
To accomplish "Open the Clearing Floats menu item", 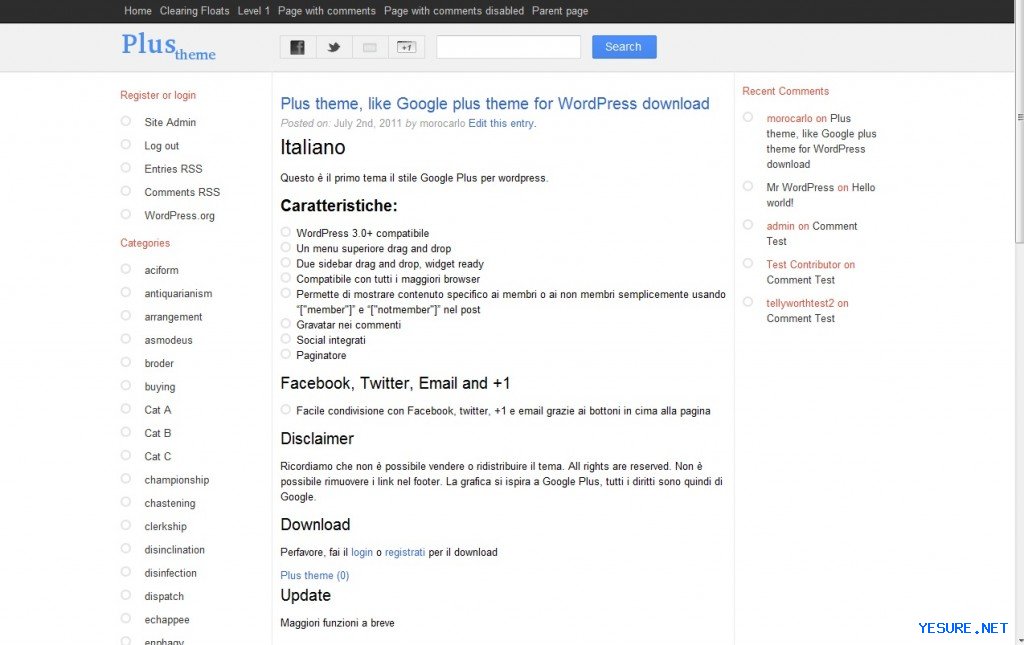I will click(194, 11).
